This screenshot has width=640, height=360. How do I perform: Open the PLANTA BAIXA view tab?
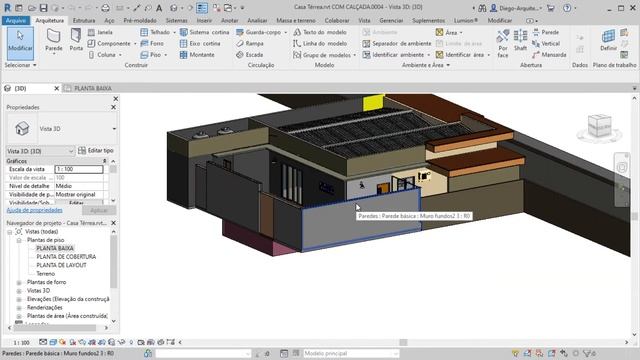tap(93, 88)
